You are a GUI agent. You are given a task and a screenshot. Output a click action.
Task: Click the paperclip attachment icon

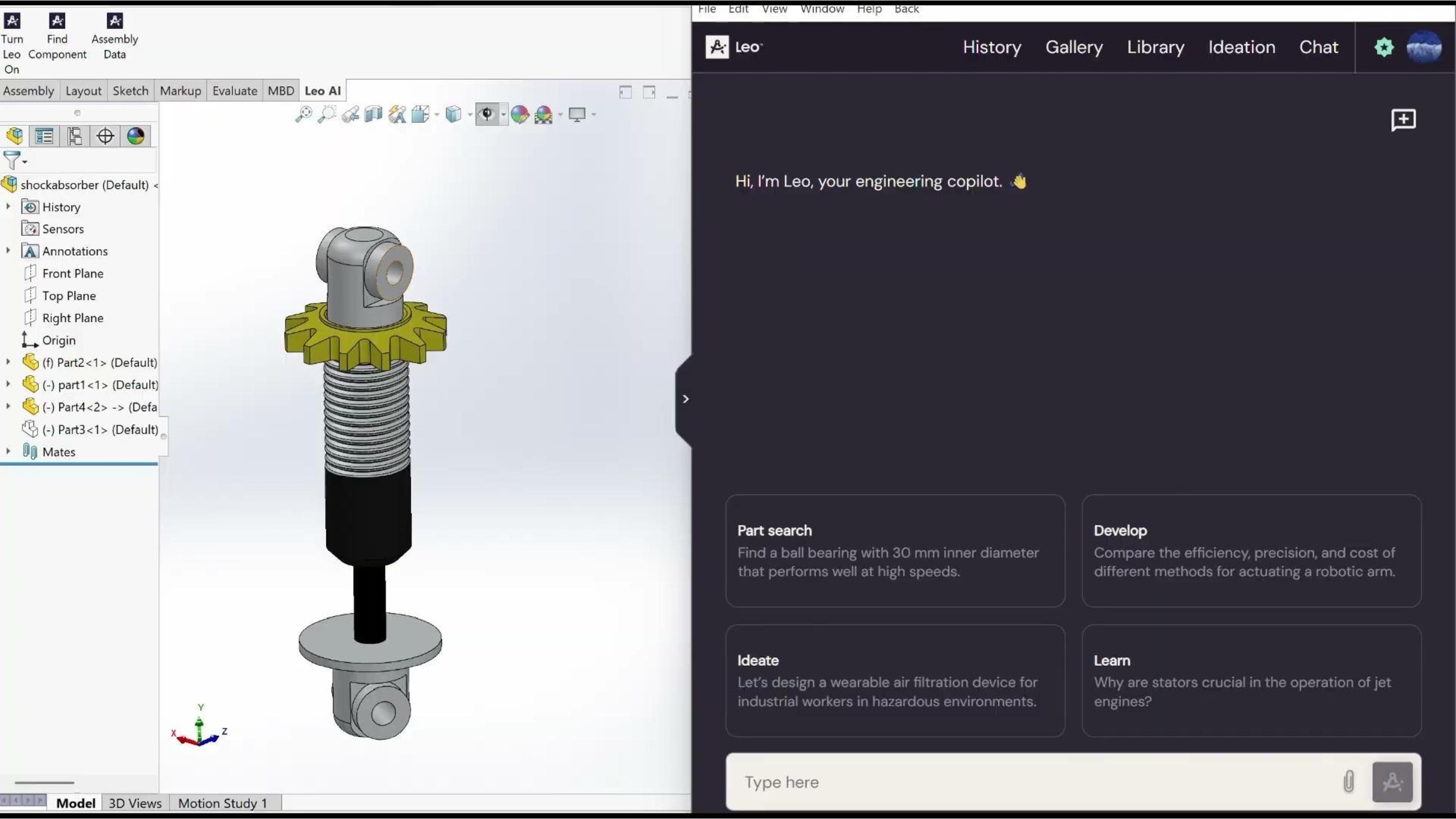point(1349,782)
